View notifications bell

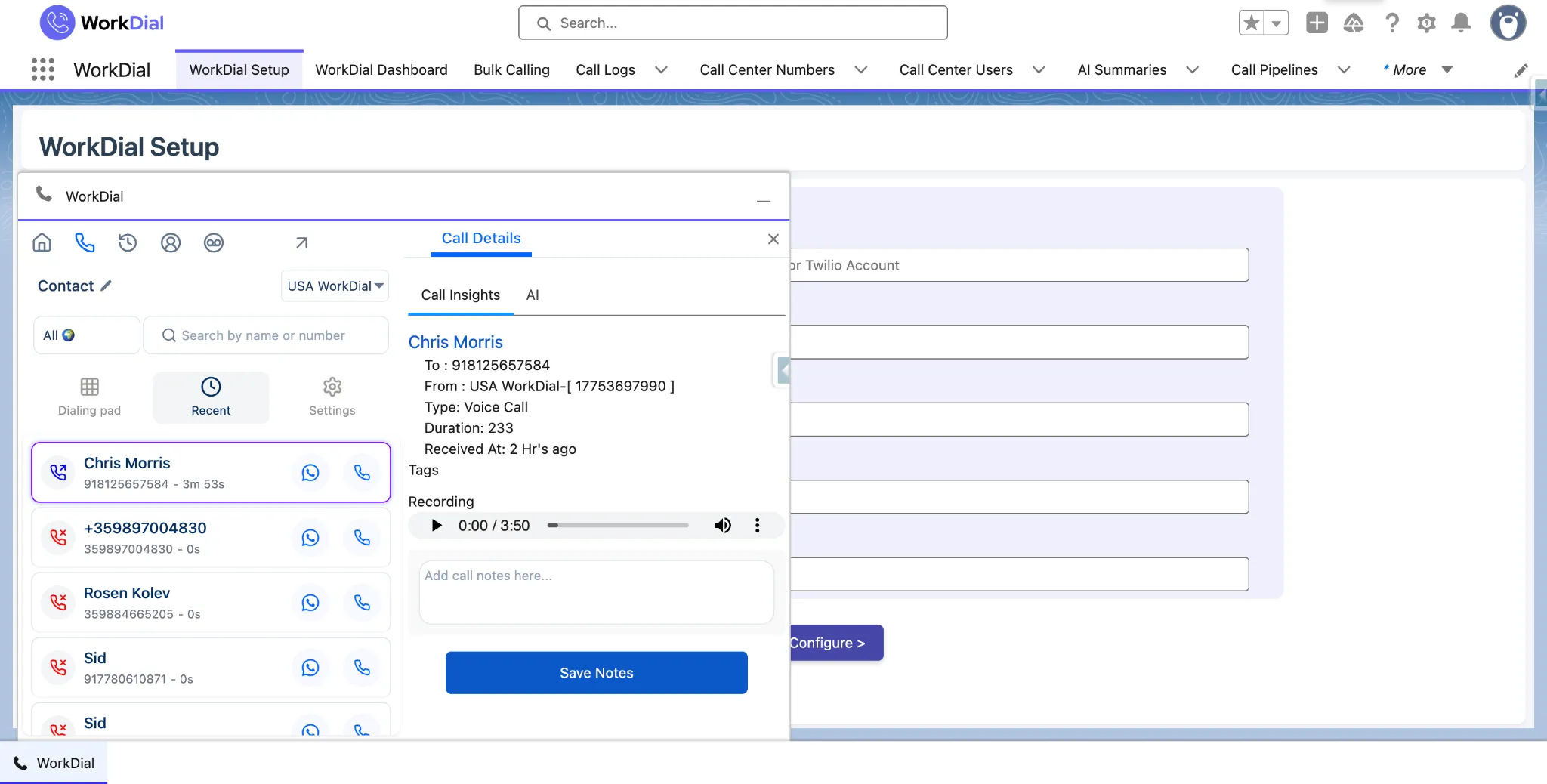(1461, 23)
